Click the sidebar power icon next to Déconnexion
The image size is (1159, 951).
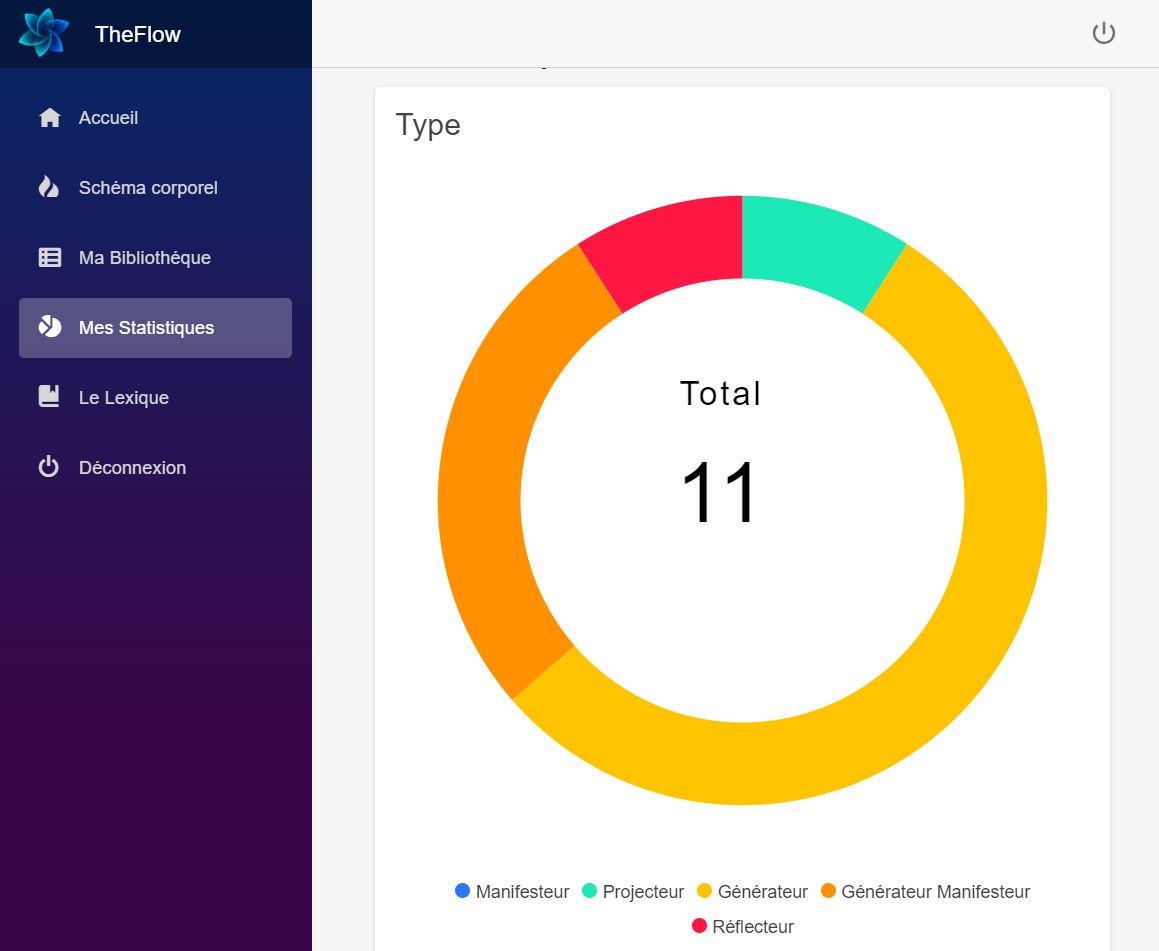[49, 467]
